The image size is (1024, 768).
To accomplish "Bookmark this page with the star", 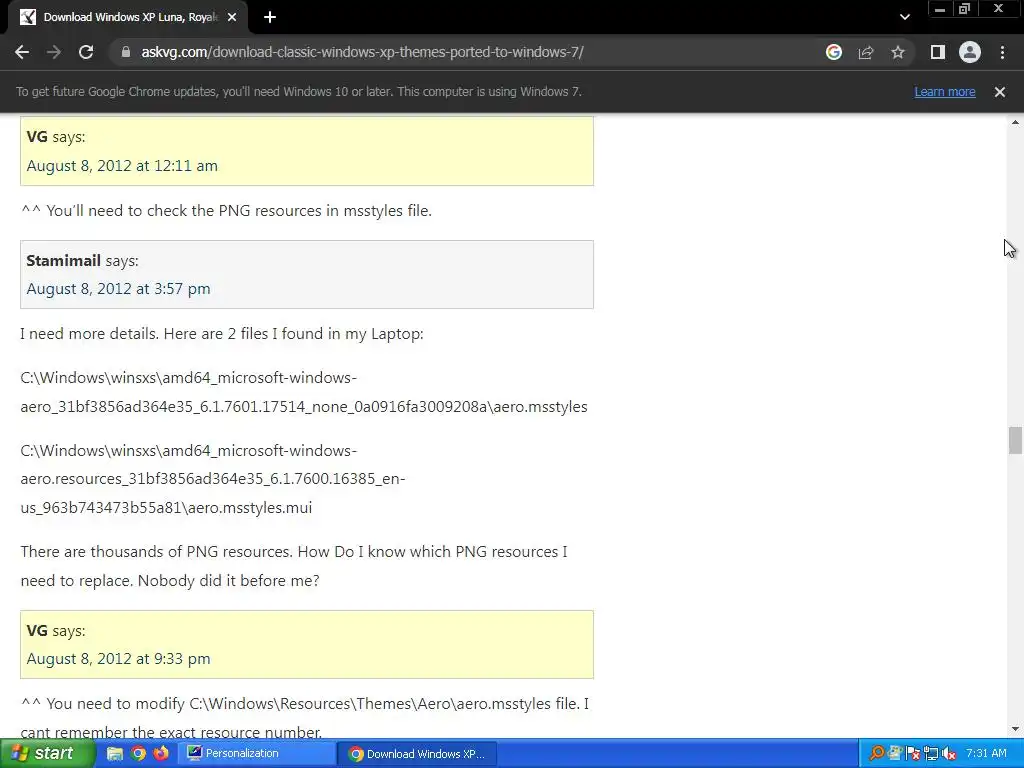I will pos(898,52).
